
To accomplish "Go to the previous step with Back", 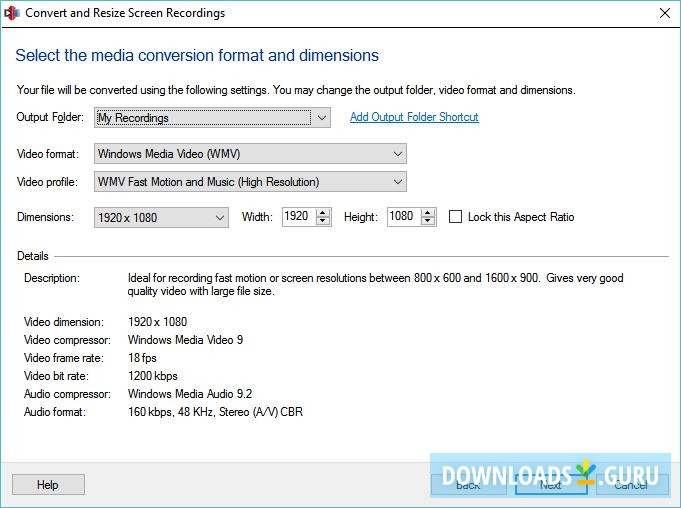I will click(x=467, y=485).
